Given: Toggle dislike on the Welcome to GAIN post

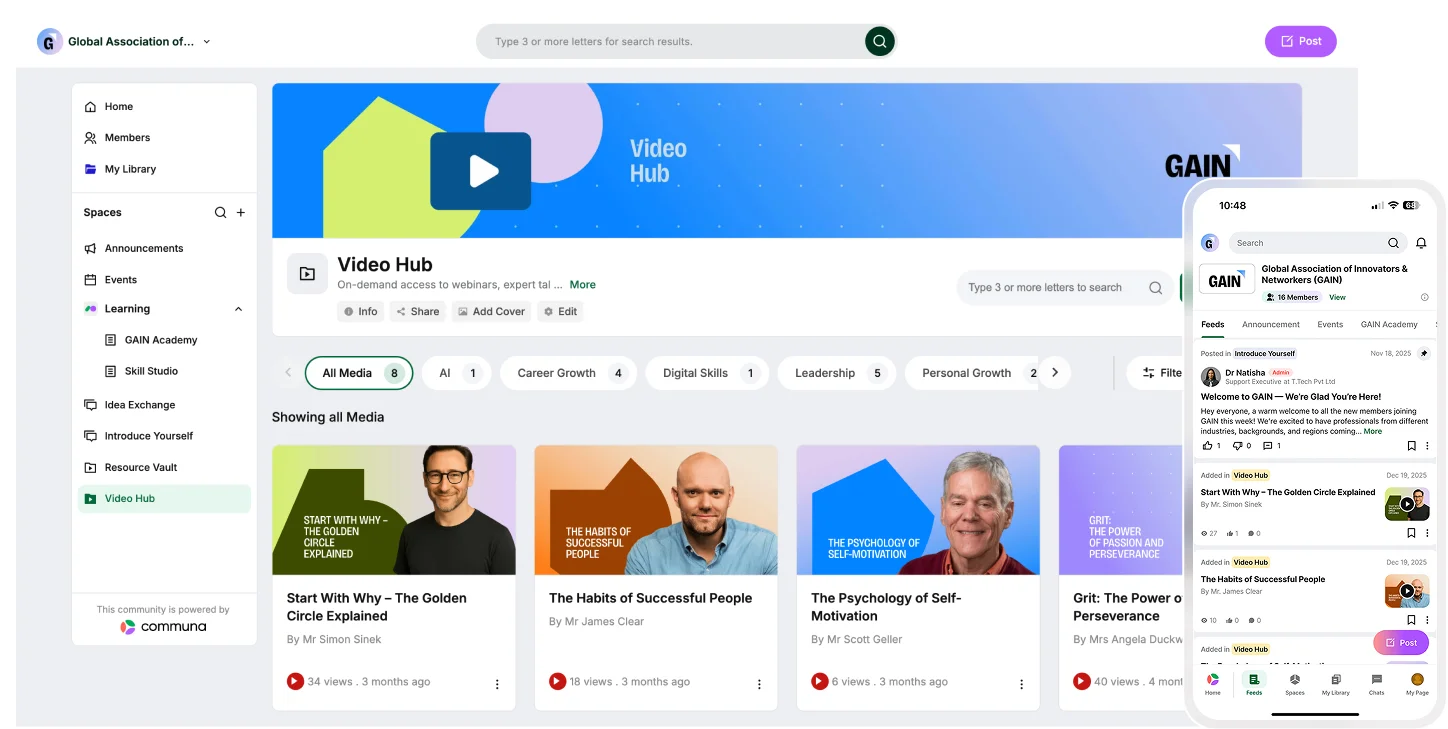Looking at the screenshot, I should coord(1238,446).
